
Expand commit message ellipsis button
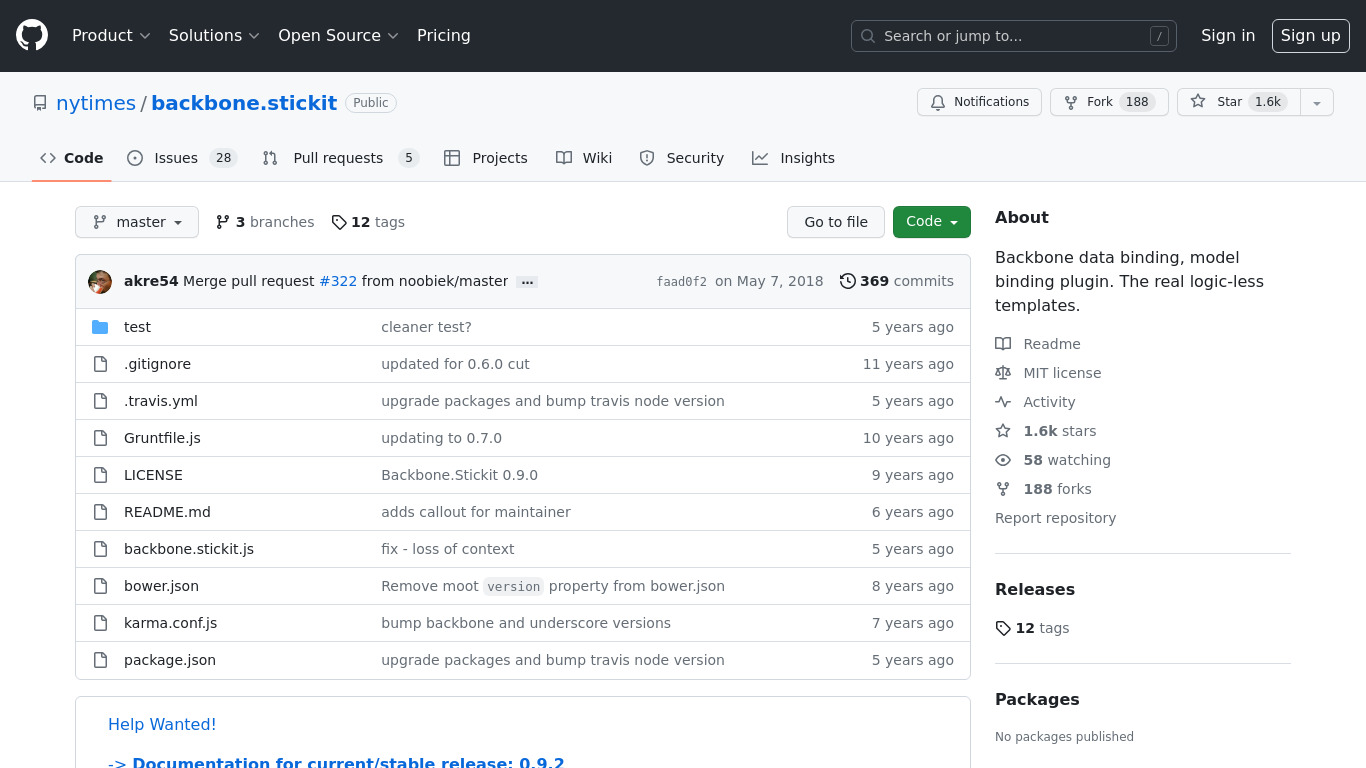(527, 282)
